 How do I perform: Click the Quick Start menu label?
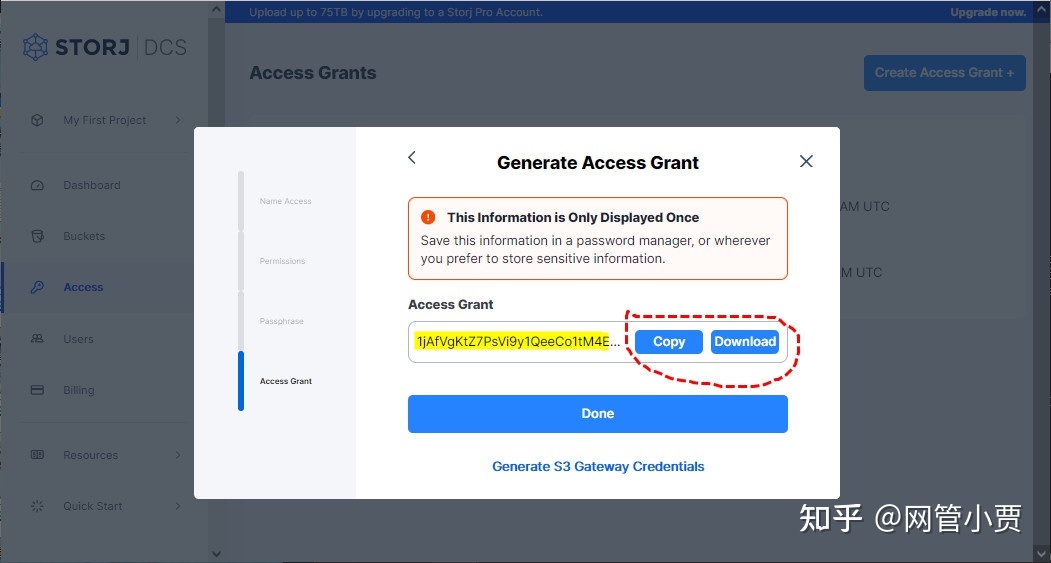tap(92, 506)
